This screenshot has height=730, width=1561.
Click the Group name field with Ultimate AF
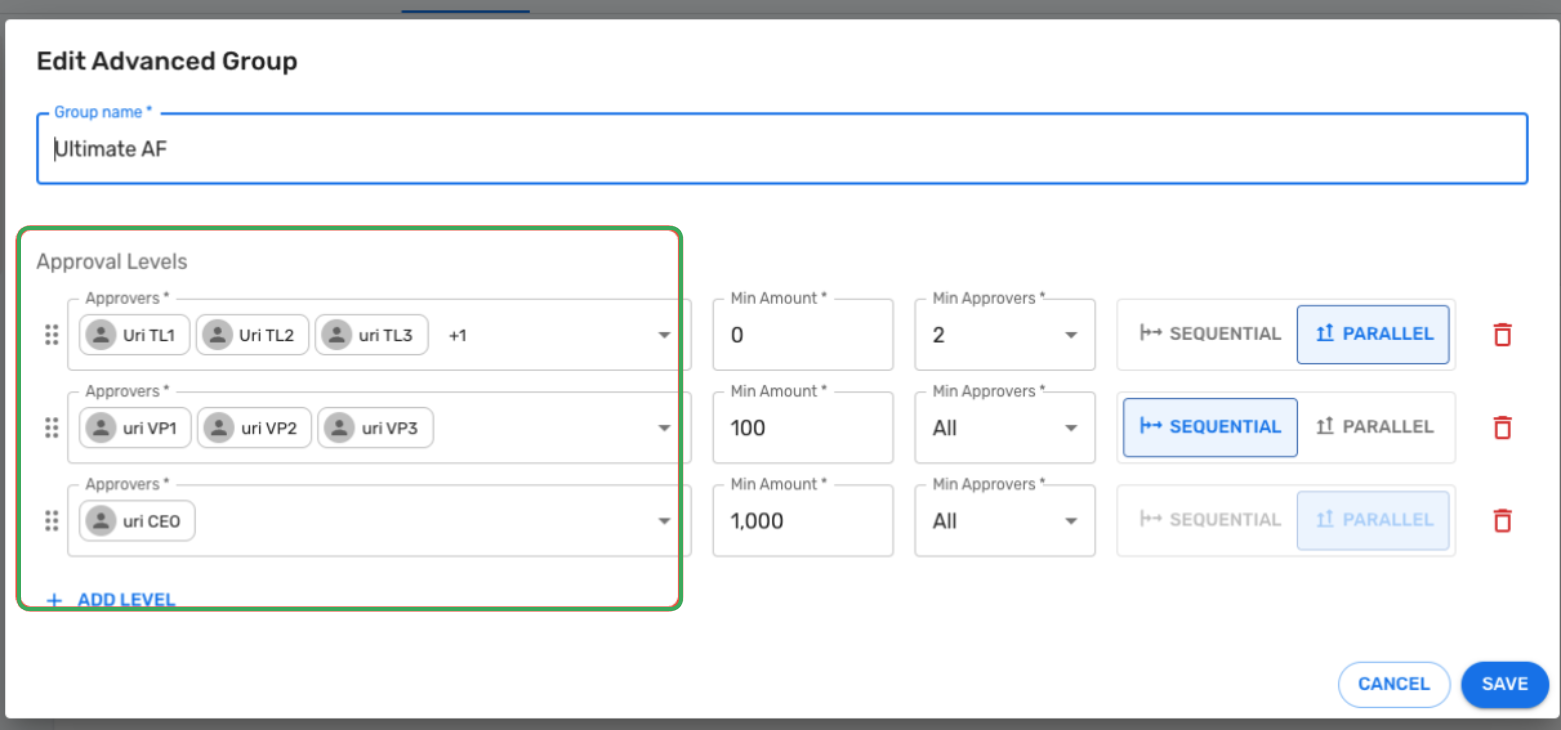782,149
